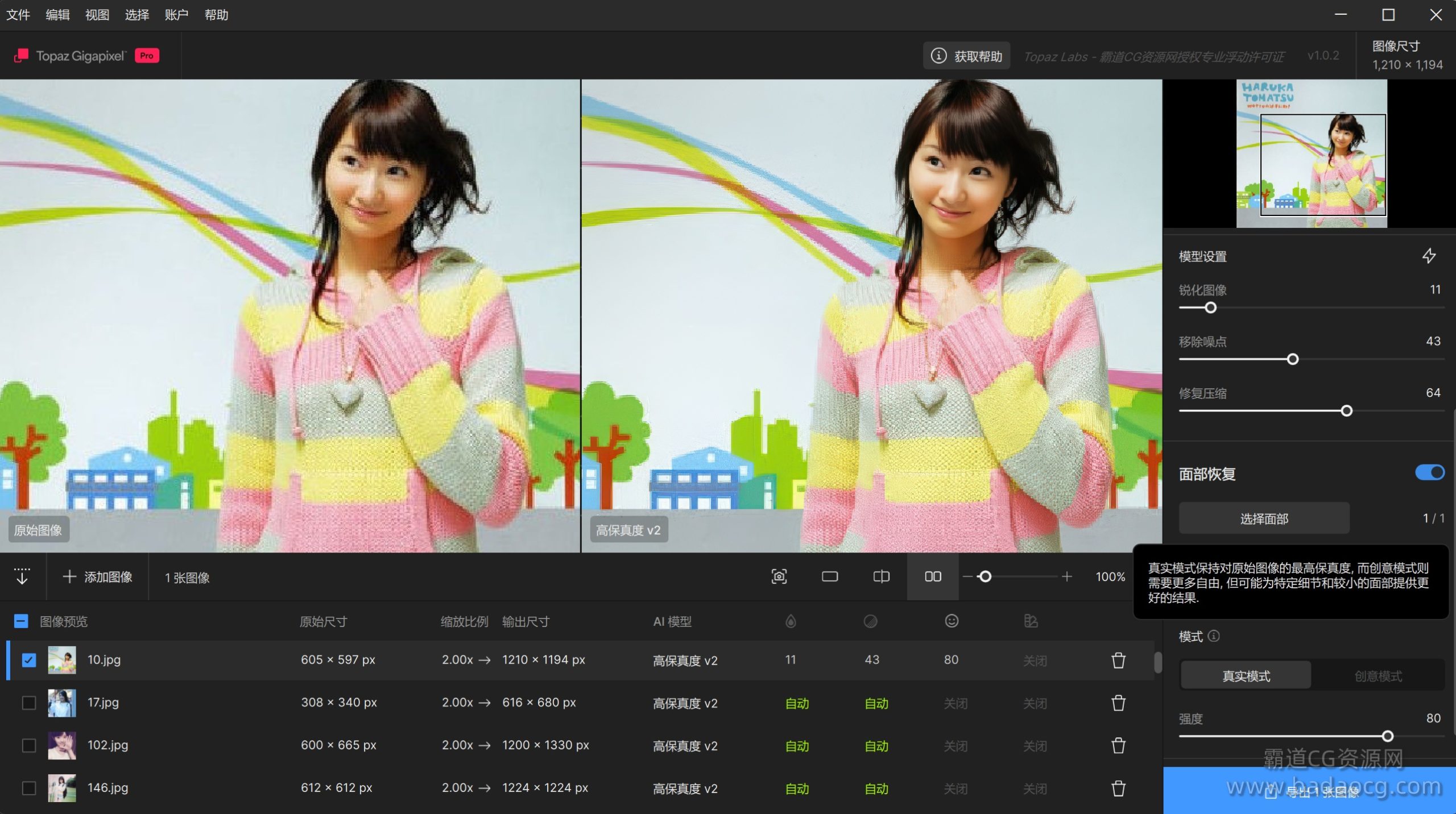Open scale ratio 2.00x for 146.jpg
The image size is (1456, 814).
click(457, 788)
